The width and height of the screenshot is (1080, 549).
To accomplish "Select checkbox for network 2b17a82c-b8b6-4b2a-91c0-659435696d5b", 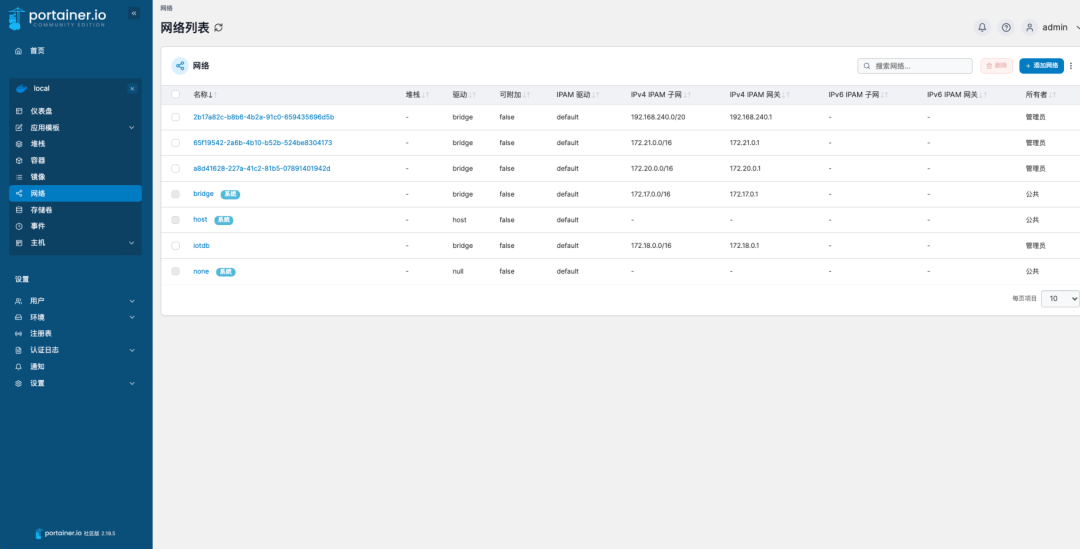I will [176, 117].
